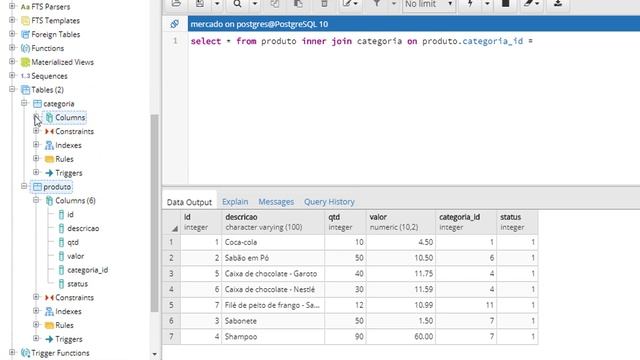
Task: Click the Download as CSV icon
Action: (558, 4)
